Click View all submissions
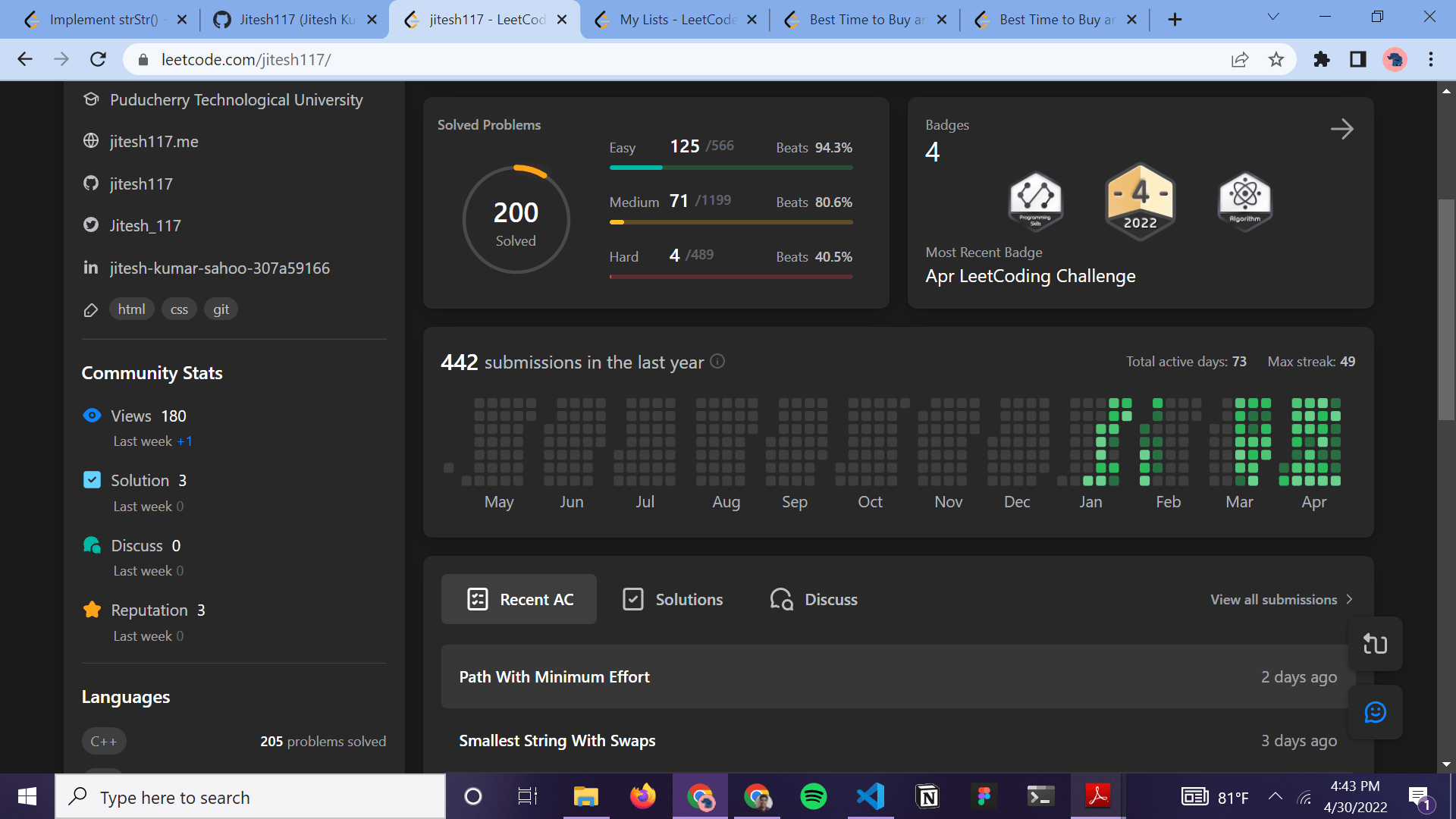The height and width of the screenshot is (819, 1456). 1280,599
